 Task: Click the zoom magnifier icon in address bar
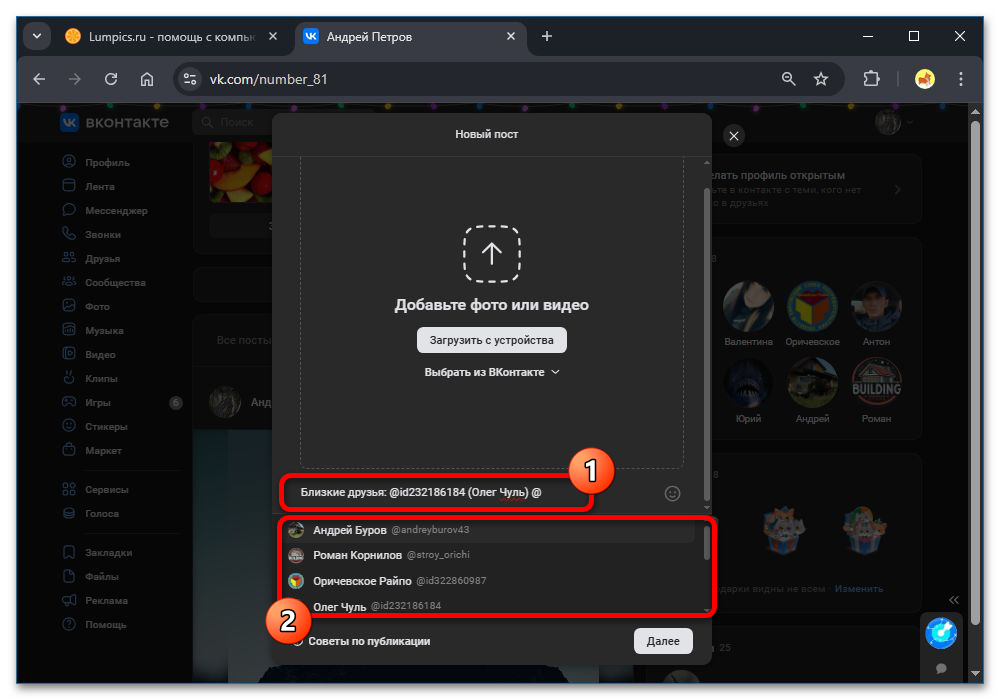pyautogui.click(x=789, y=79)
